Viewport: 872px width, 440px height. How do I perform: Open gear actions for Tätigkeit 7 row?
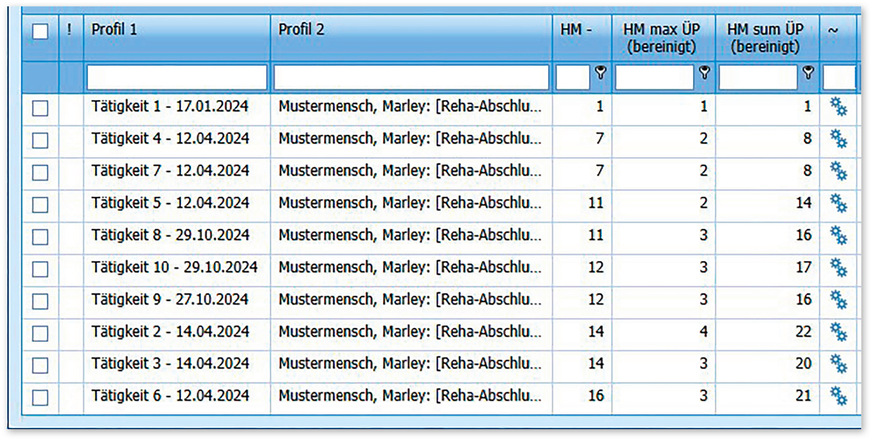(838, 171)
